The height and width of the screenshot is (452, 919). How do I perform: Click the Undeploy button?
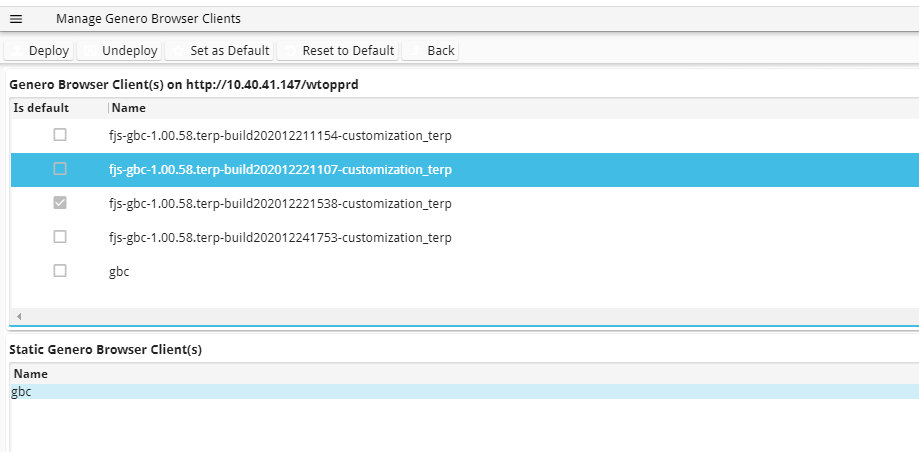click(119, 50)
